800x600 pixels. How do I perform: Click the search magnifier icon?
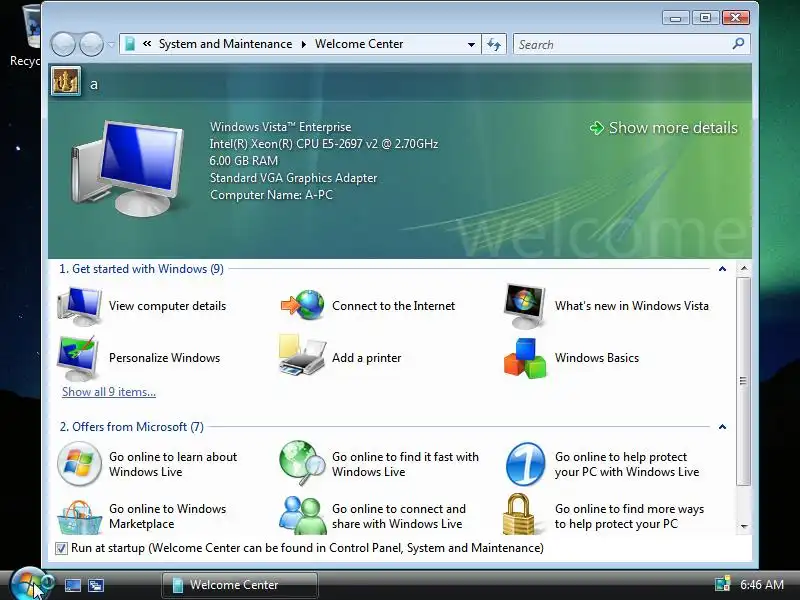738,44
